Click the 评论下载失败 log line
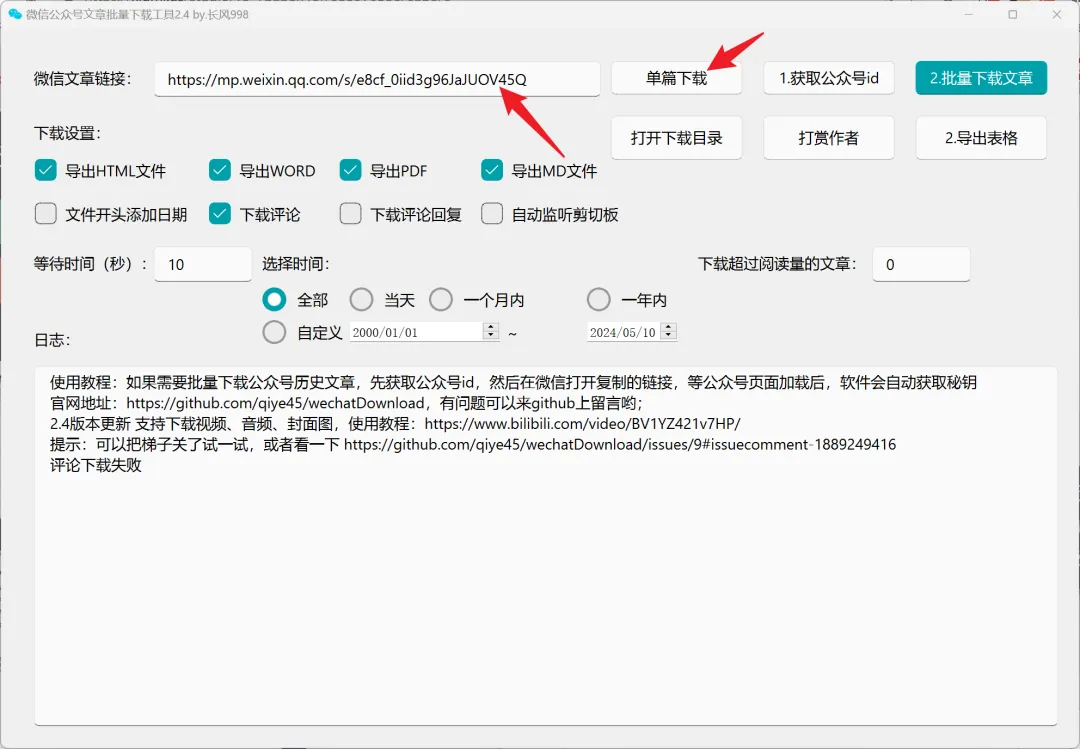The width and height of the screenshot is (1080, 749). tap(96, 465)
